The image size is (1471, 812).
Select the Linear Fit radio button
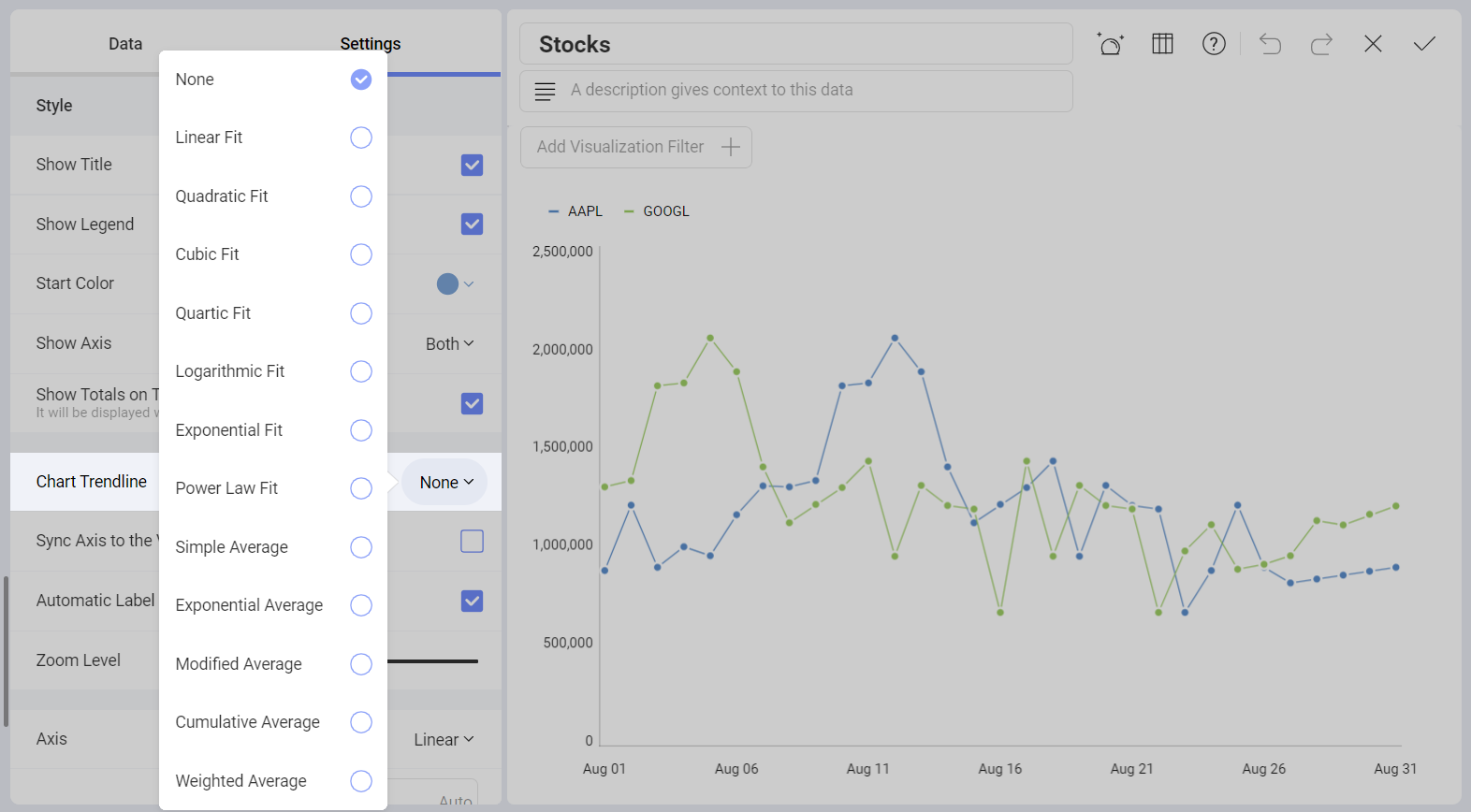point(361,138)
